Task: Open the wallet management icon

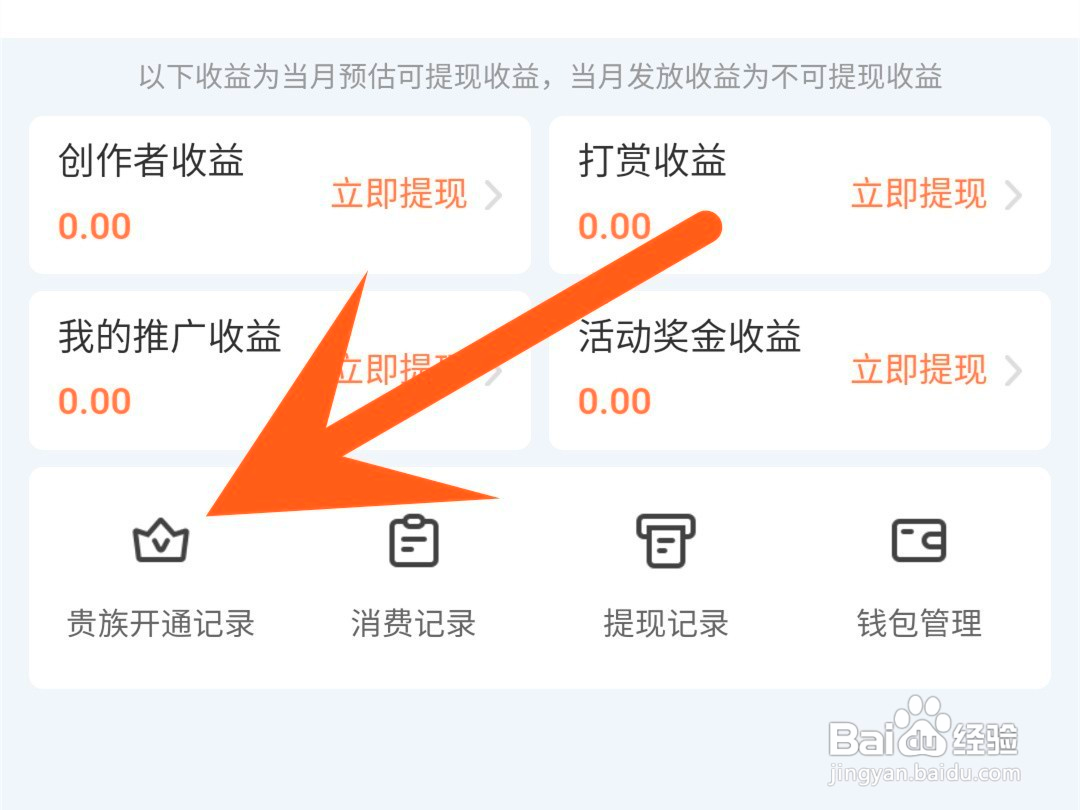Action: coord(919,541)
